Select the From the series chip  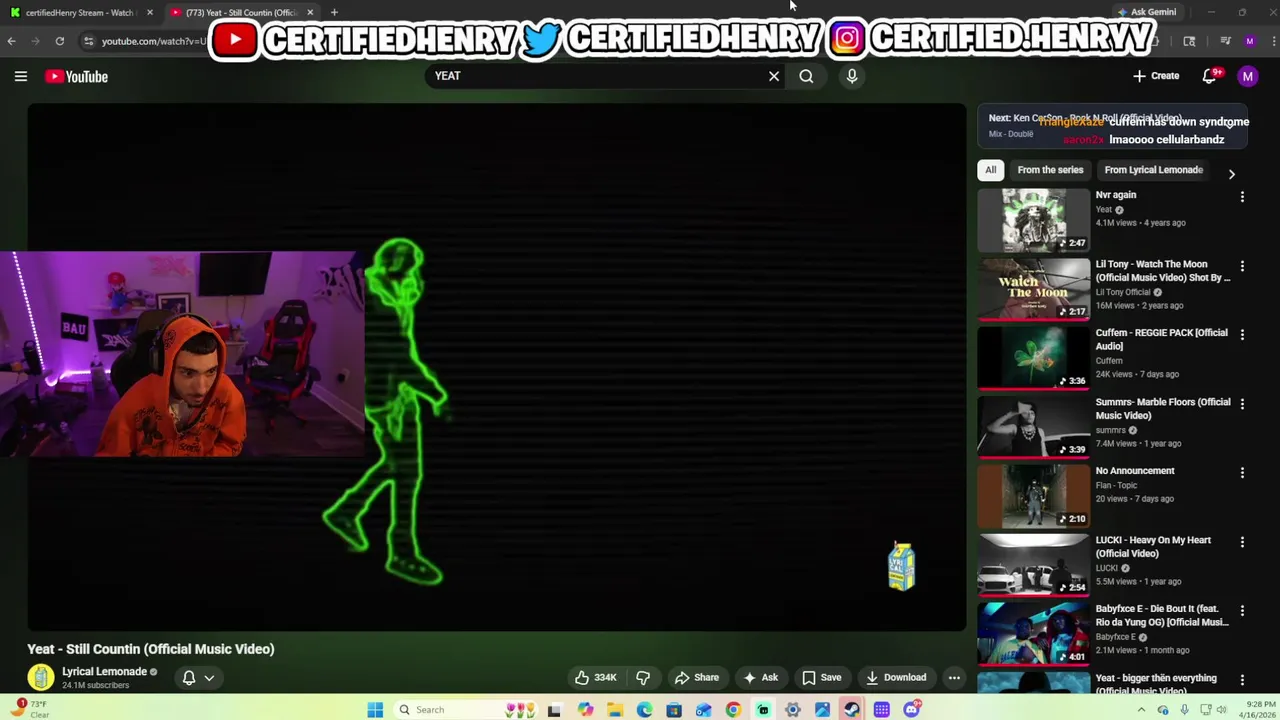coord(1050,170)
